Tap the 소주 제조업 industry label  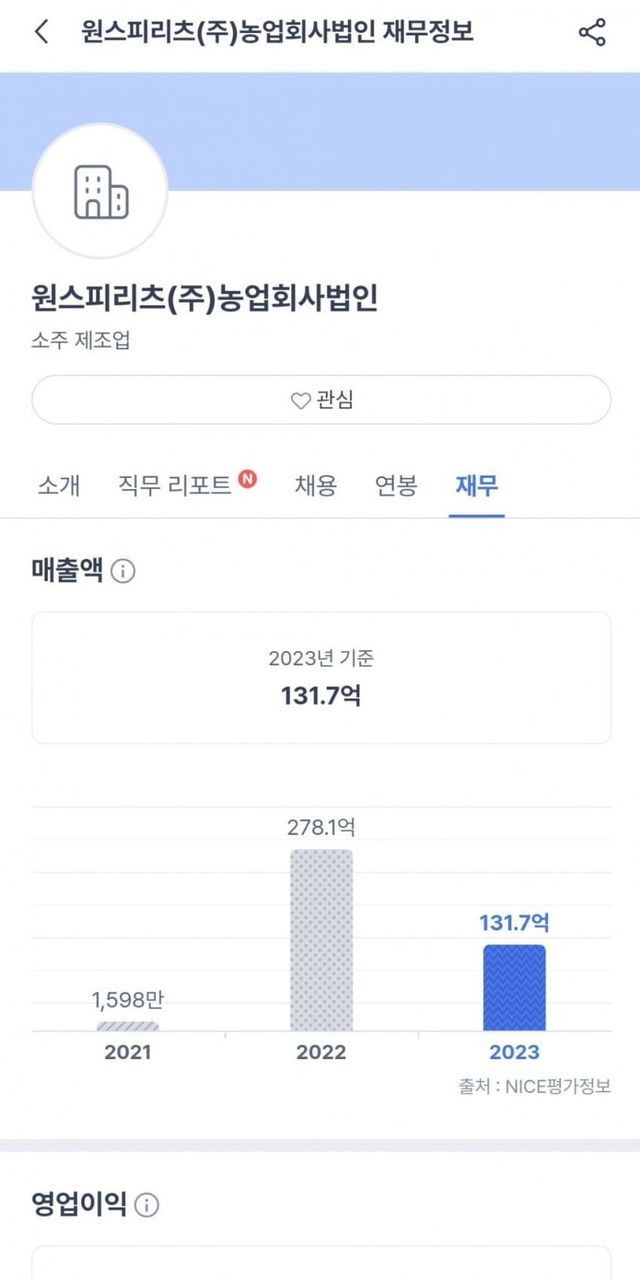point(81,340)
